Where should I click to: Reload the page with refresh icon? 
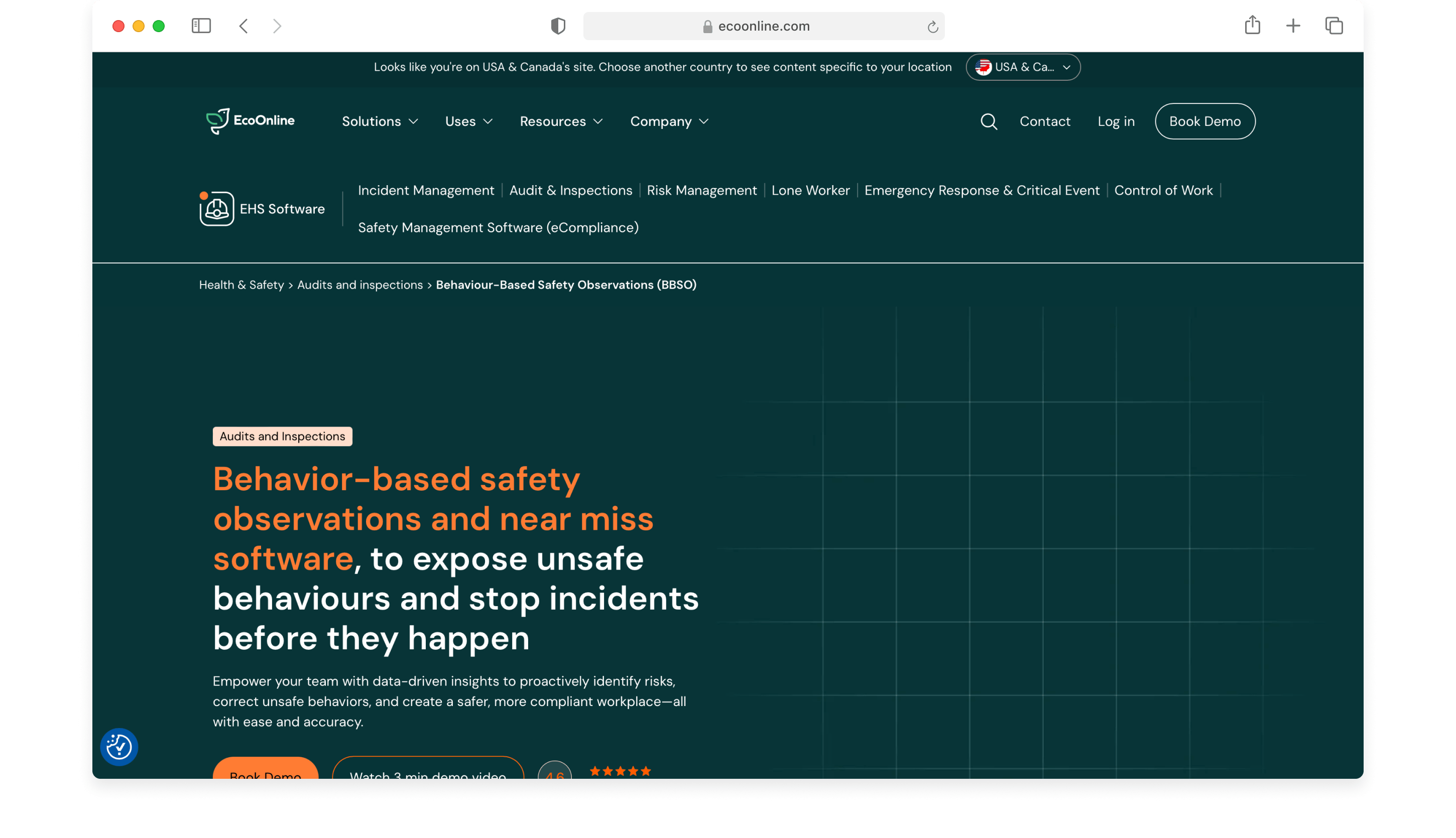[933, 27]
